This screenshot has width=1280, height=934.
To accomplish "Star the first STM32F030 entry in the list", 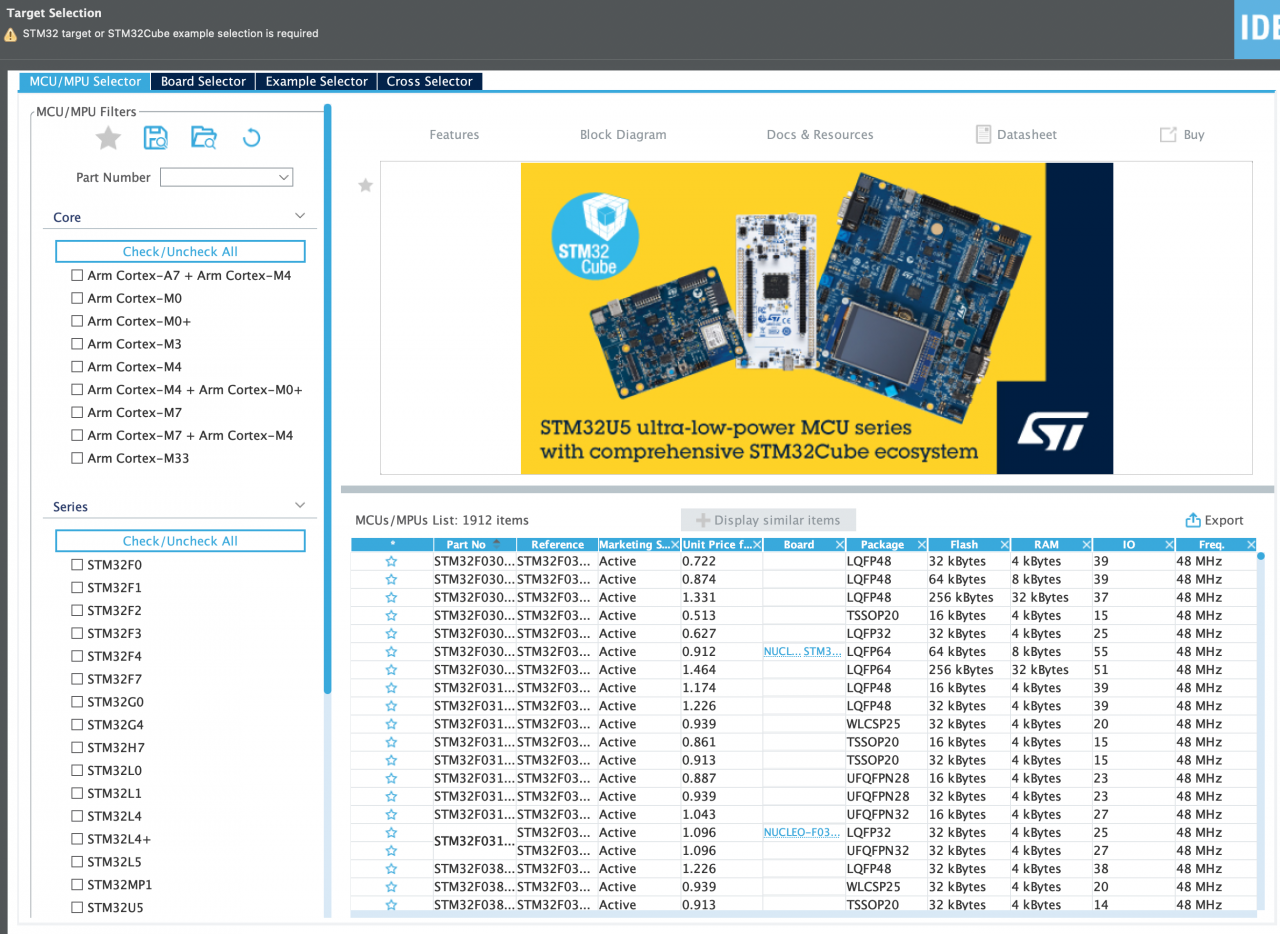I will [390, 561].
